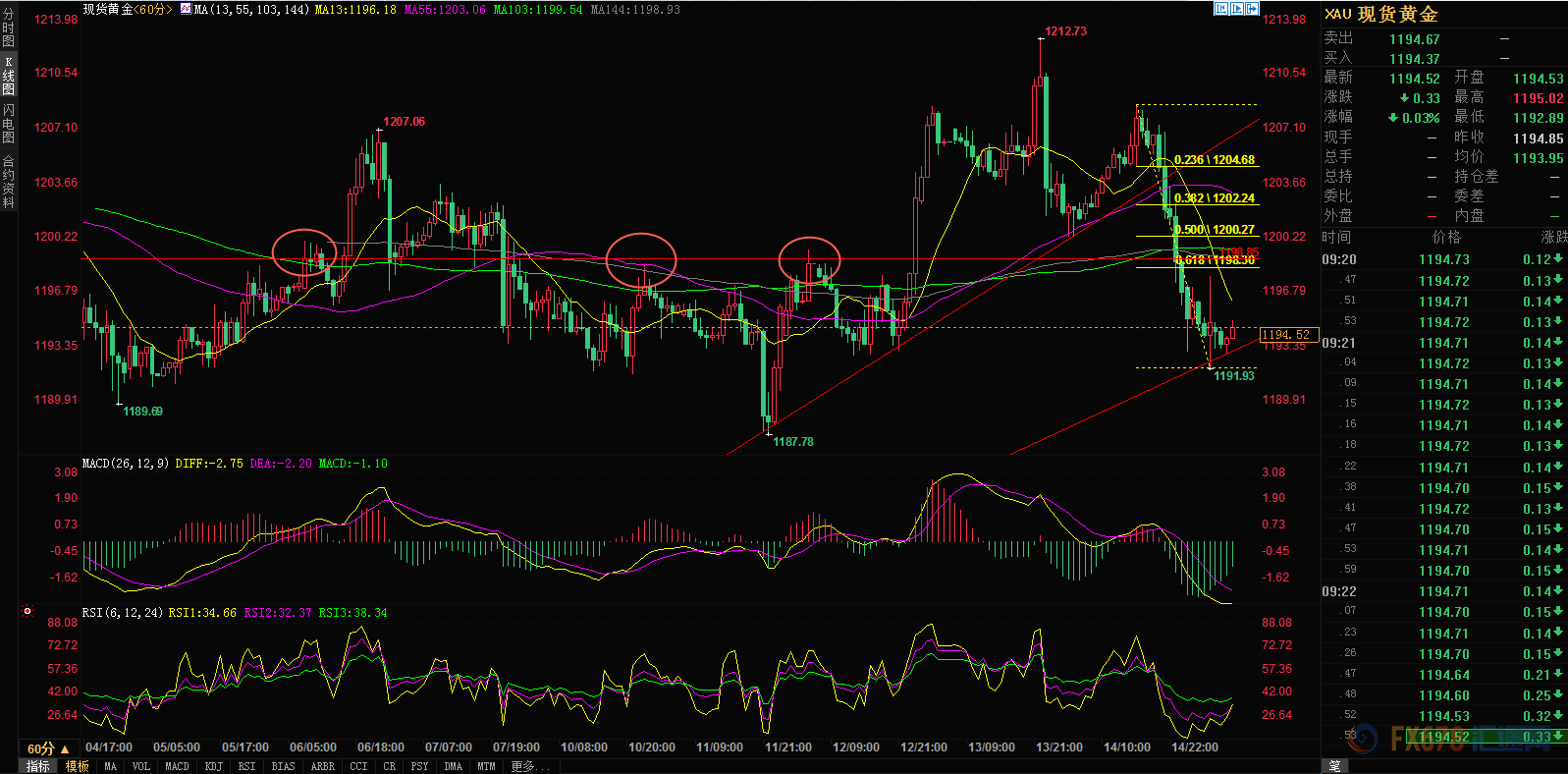Click the MA103:1199.54 value label

coord(538,9)
